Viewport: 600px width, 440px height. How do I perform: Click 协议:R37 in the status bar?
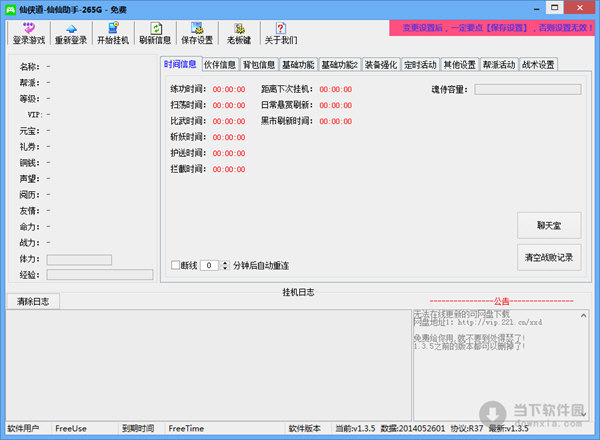tap(467, 429)
